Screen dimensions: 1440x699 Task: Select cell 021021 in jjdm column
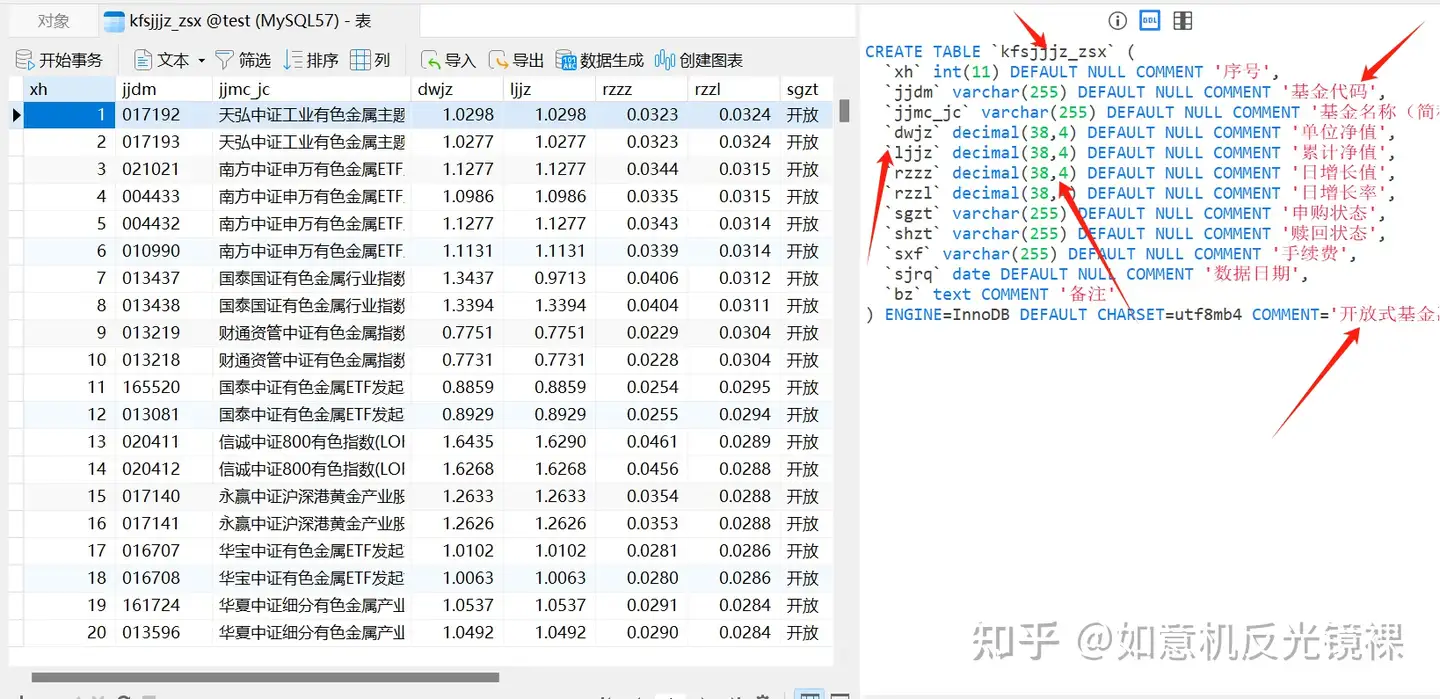[x=163, y=169]
